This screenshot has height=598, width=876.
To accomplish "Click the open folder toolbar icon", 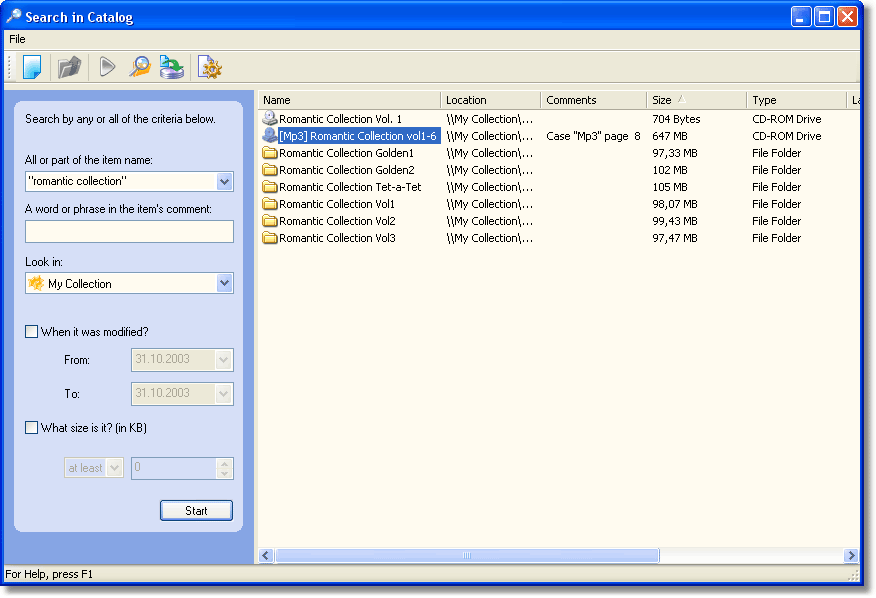I will (x=70, y=67).
